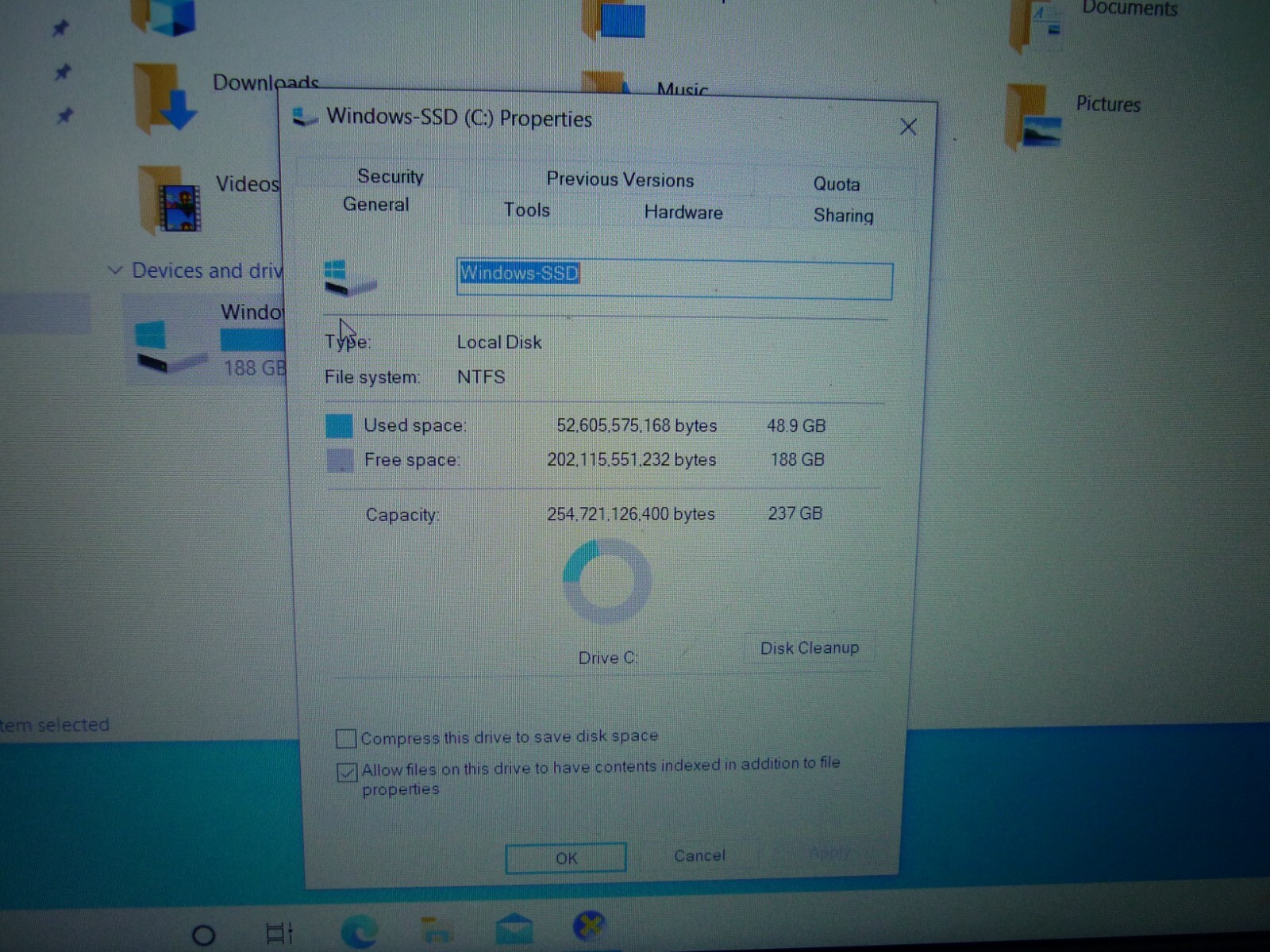Screen dimensions: 1270x952
Task: Switch to the Previous Versions tab
Action: pyautogui.click(x=620, y=179)
